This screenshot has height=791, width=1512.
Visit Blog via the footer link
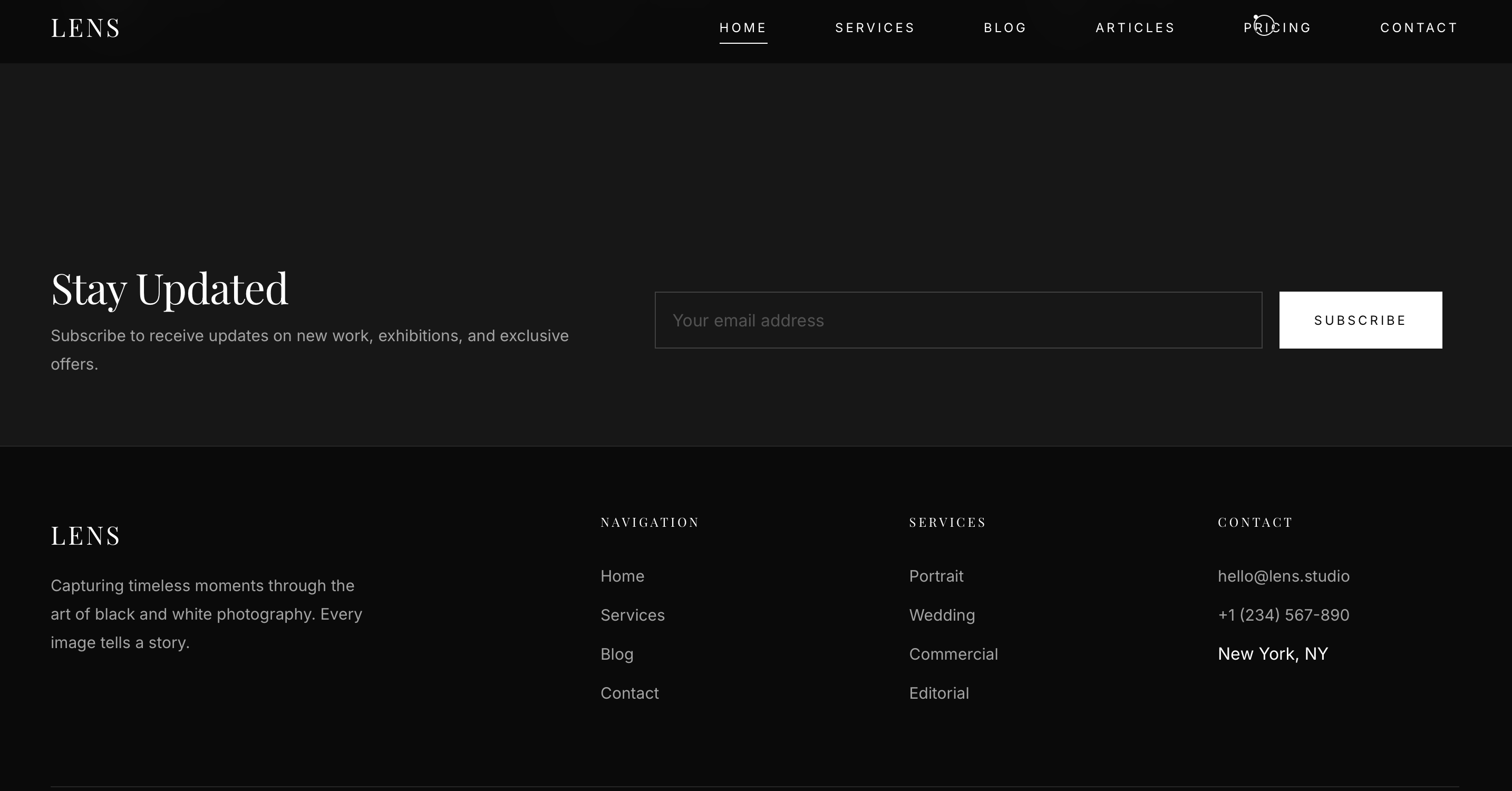pos(616,654)
